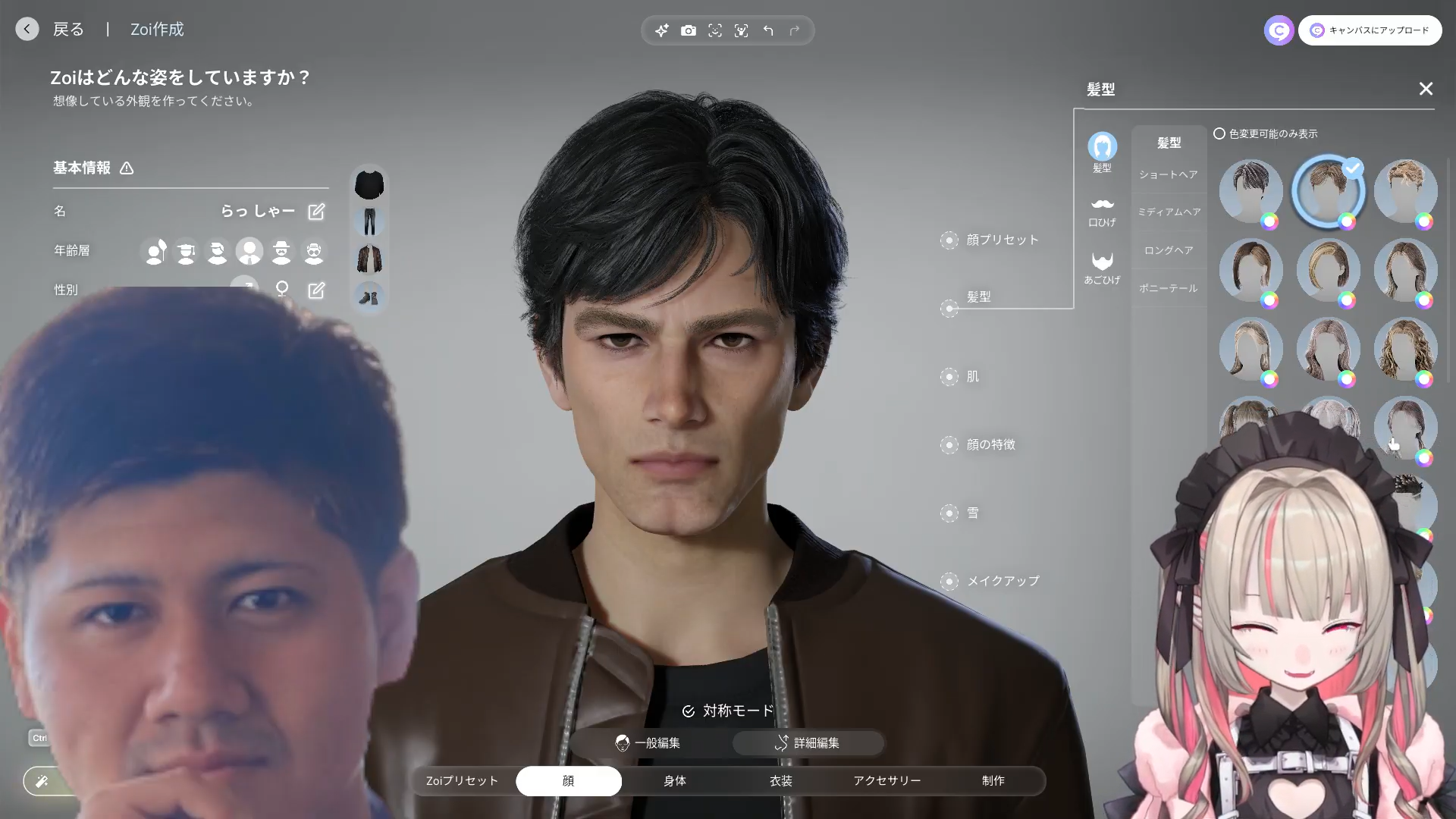
Task: Expand the node labeled 雪
Action: (949, 513)
